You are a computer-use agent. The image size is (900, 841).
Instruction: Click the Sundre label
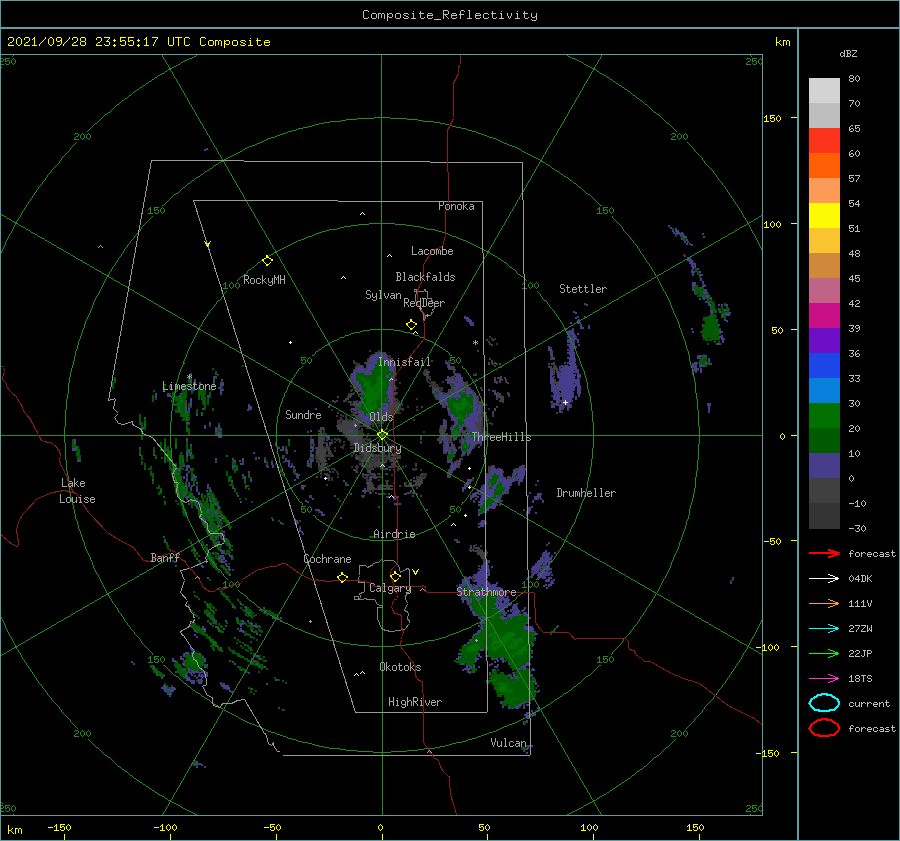(x=304, y=414)
